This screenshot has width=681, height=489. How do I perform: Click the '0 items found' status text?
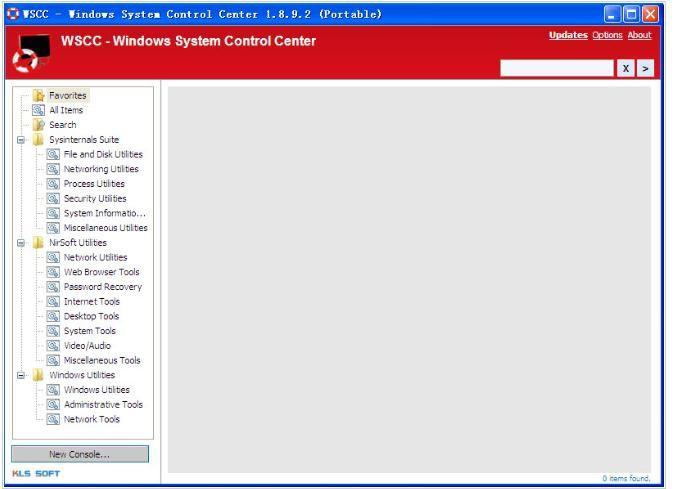coord(626,479)
